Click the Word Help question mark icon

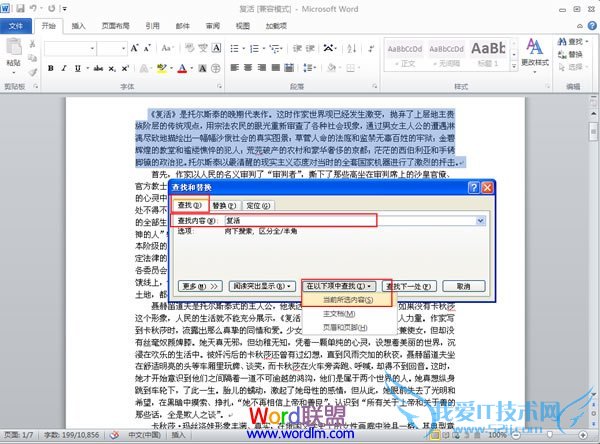tap(592, 26)
